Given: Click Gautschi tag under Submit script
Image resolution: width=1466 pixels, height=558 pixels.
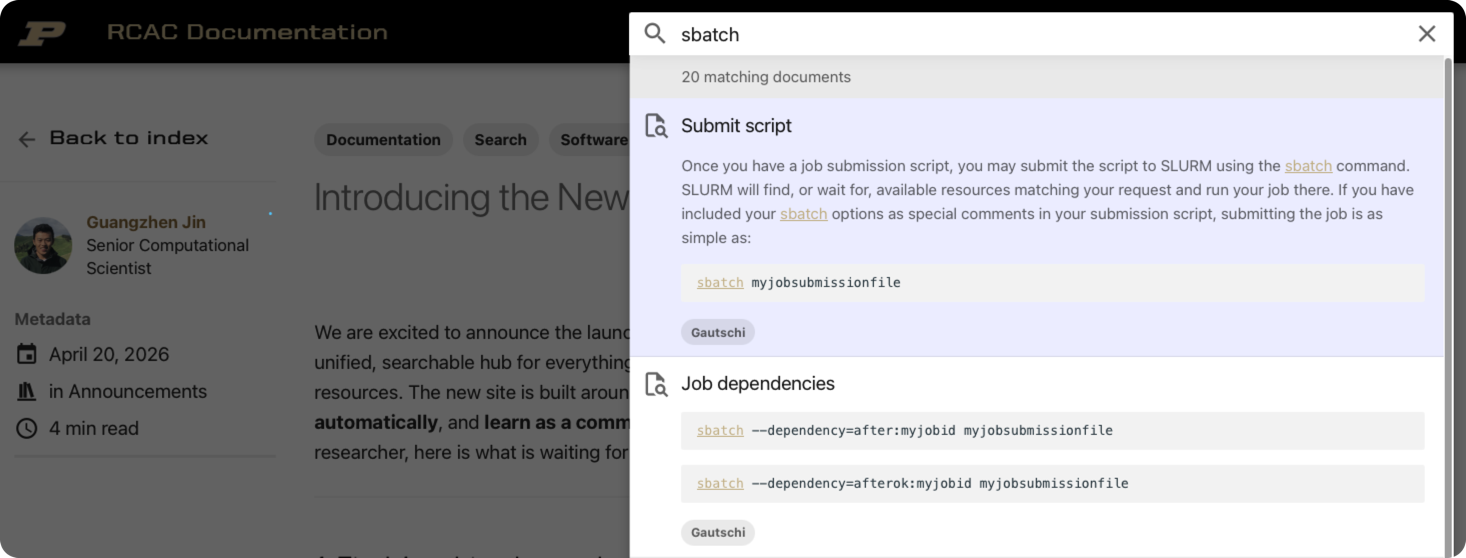Looking at the screenshot, I should pos(718,332).
